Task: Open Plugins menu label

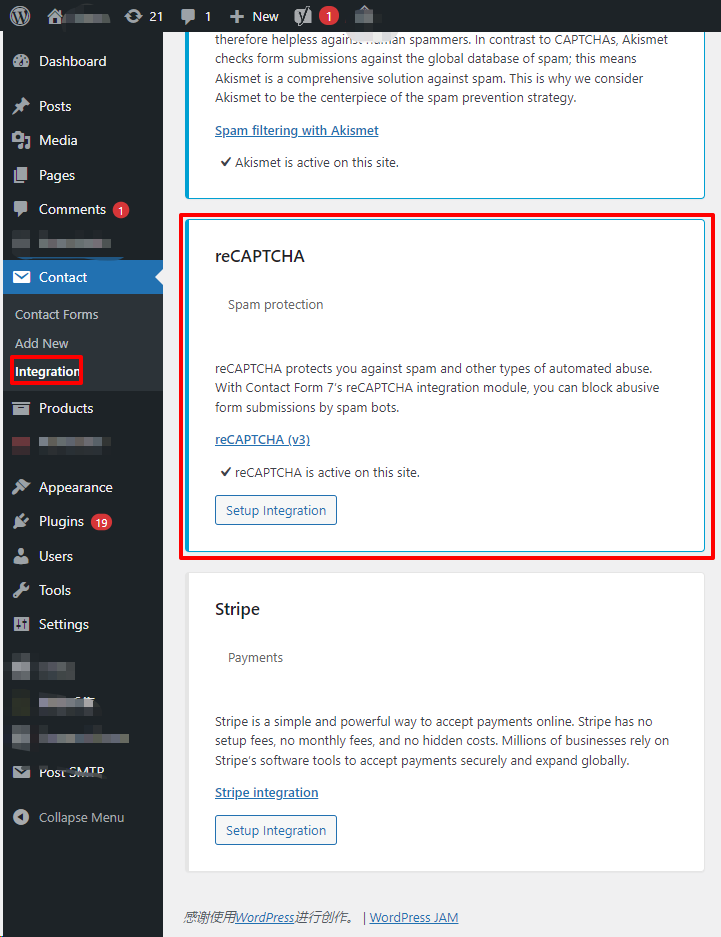Action: 62,522
